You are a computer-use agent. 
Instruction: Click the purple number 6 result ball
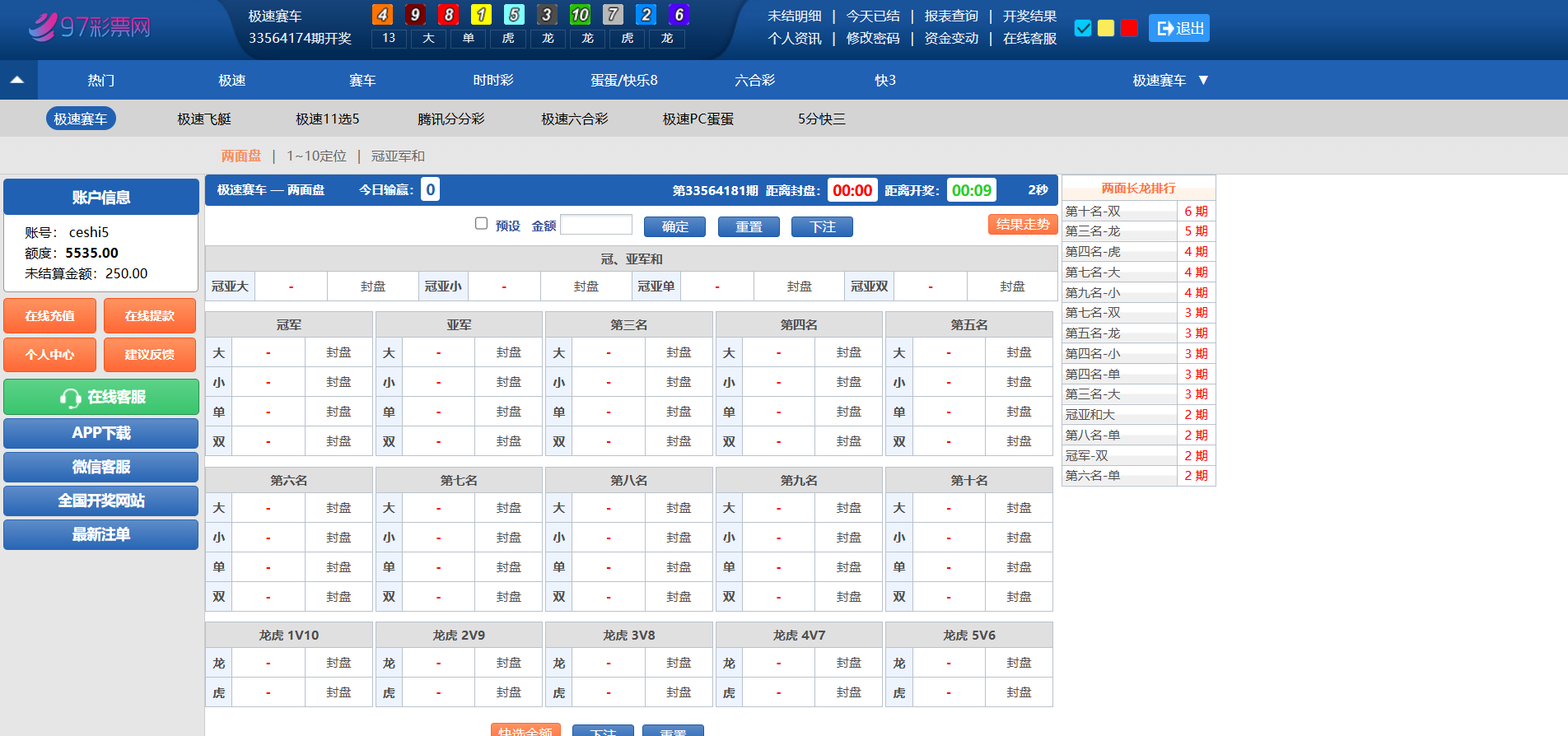coord(679,15)
